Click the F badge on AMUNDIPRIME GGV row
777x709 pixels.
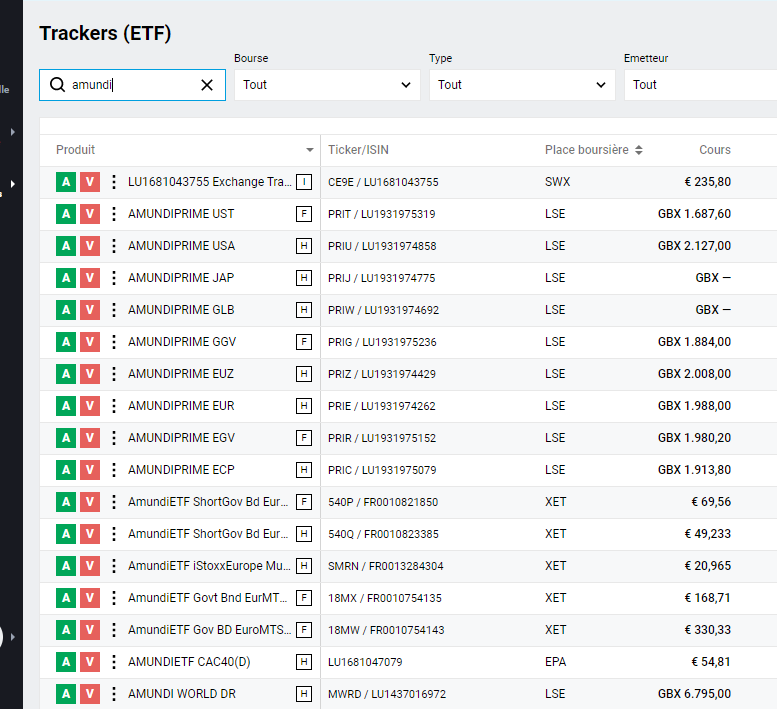click(x=304, y=342)
